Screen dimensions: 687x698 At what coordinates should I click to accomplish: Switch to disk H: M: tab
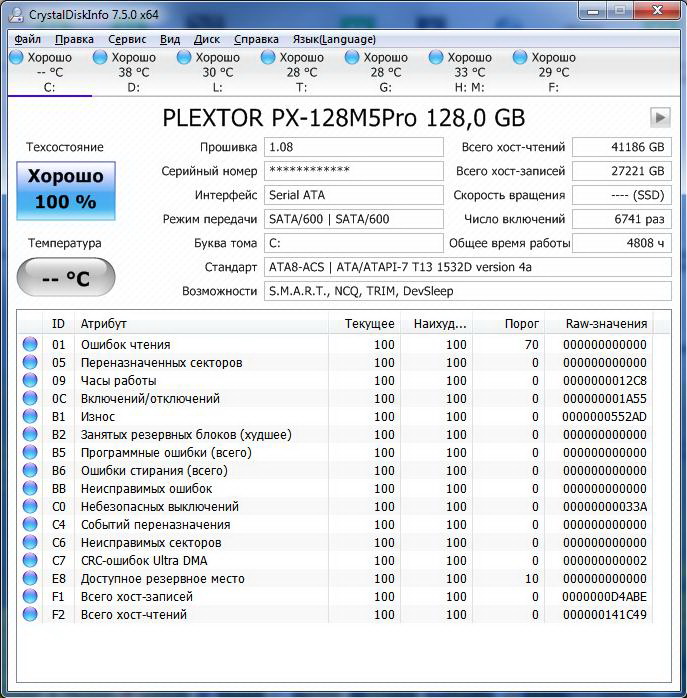click(469, 72)
